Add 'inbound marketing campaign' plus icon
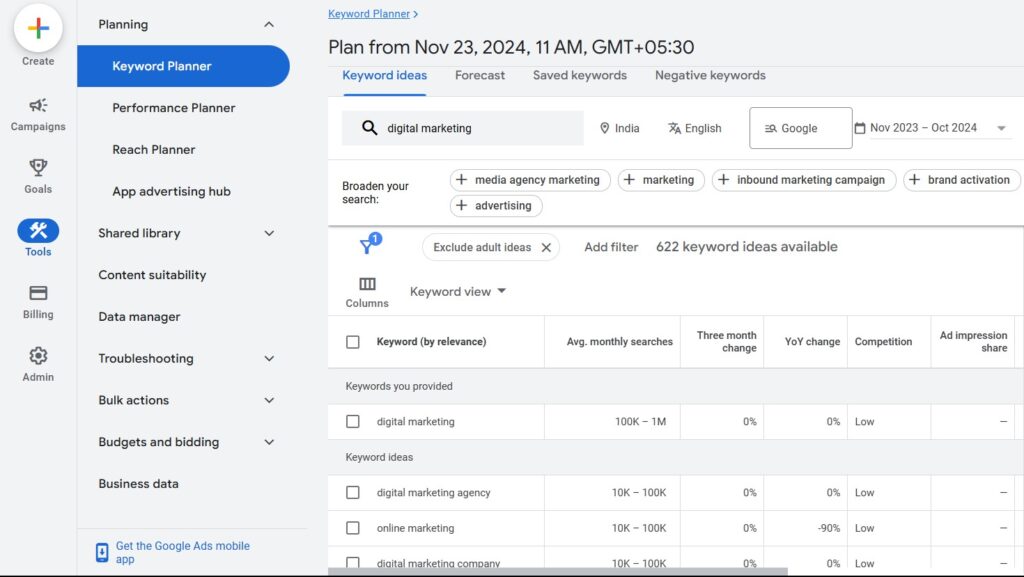 click(x=724, y=179)
